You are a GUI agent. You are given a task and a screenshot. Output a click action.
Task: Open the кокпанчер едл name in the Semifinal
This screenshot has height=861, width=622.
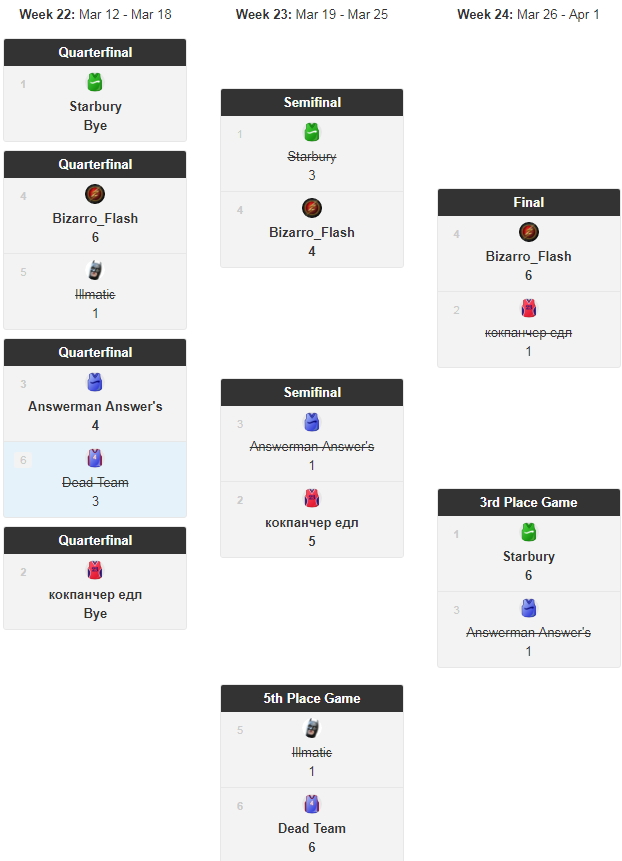click(312, 523)
